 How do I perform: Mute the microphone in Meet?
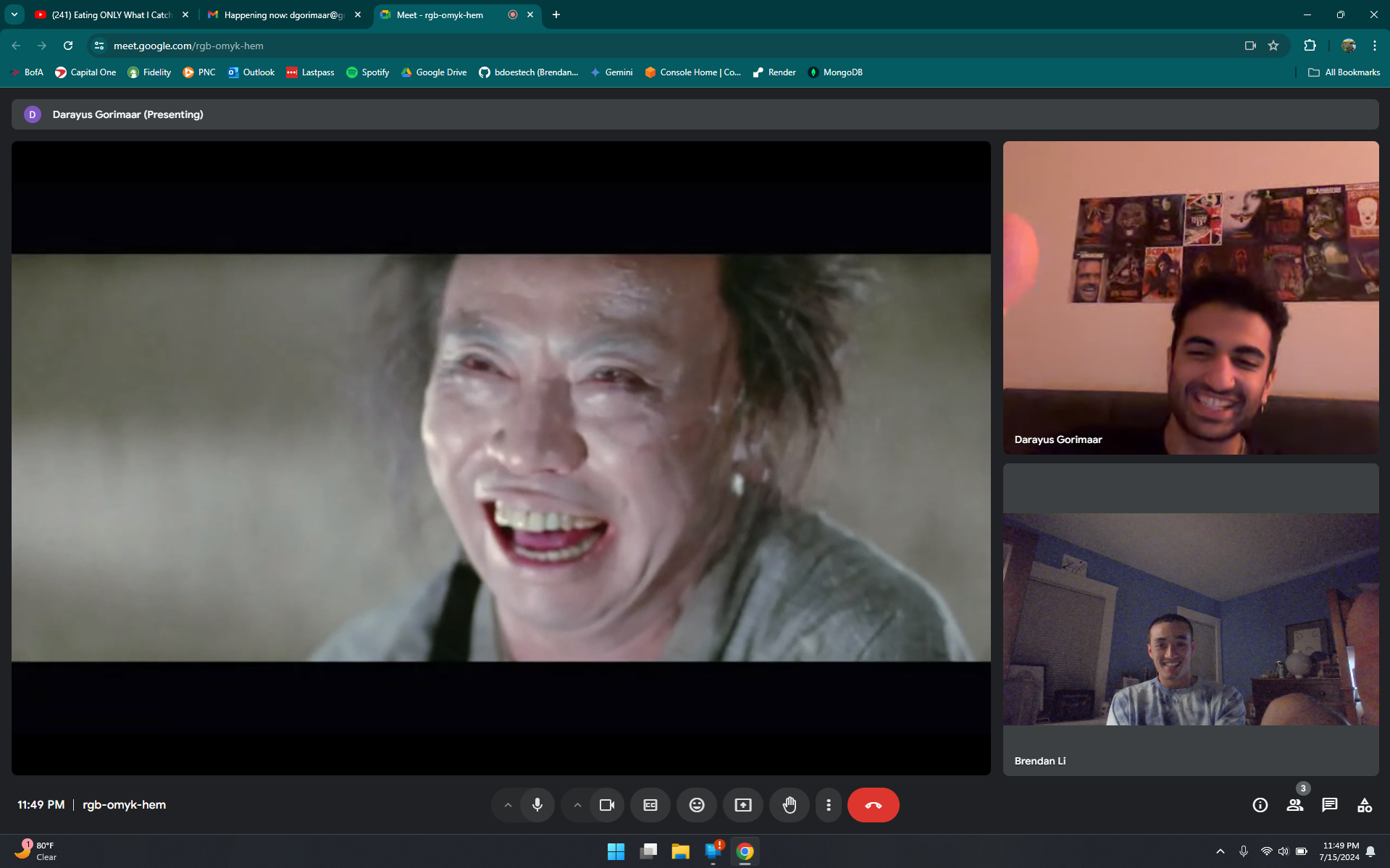click(x=537, y=805)
